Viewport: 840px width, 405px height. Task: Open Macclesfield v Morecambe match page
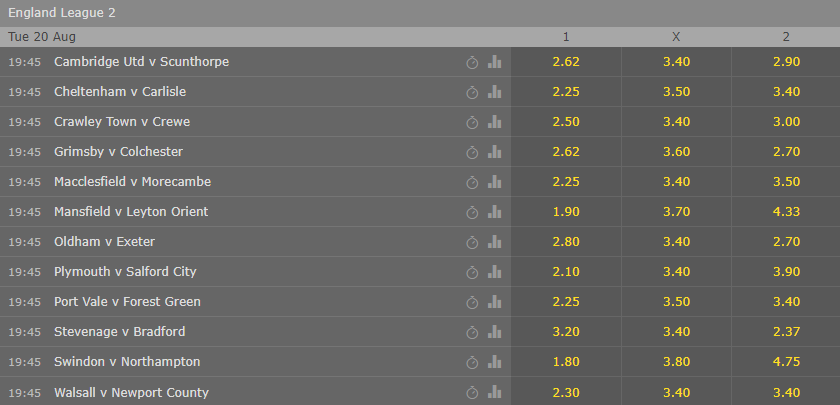click(x=132, y=182)
